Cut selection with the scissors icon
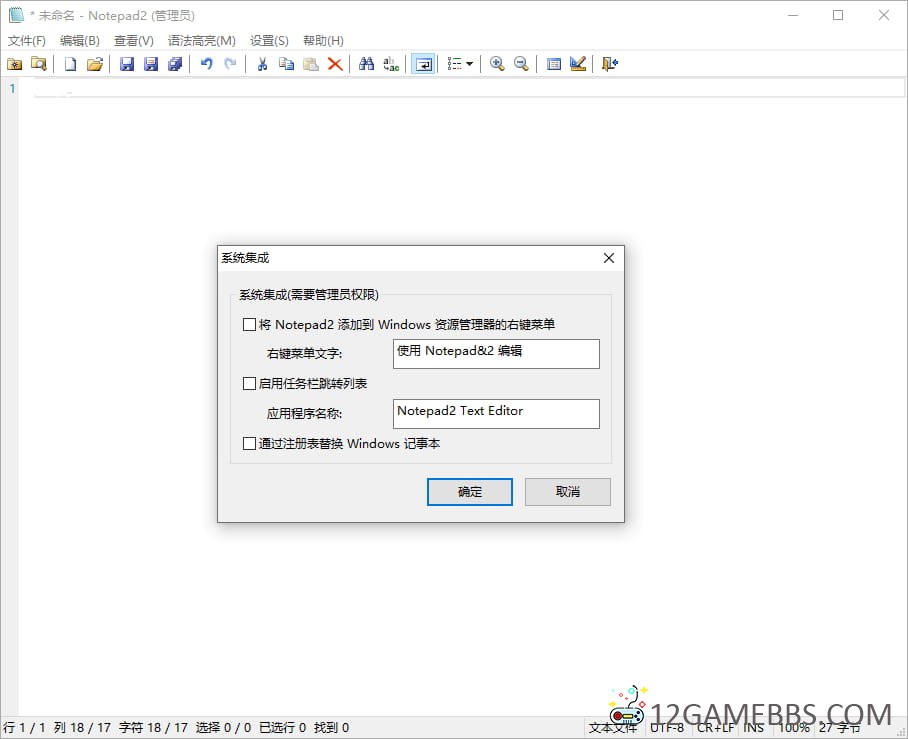The height and width of the screenshot is (739, 908). 262,64
